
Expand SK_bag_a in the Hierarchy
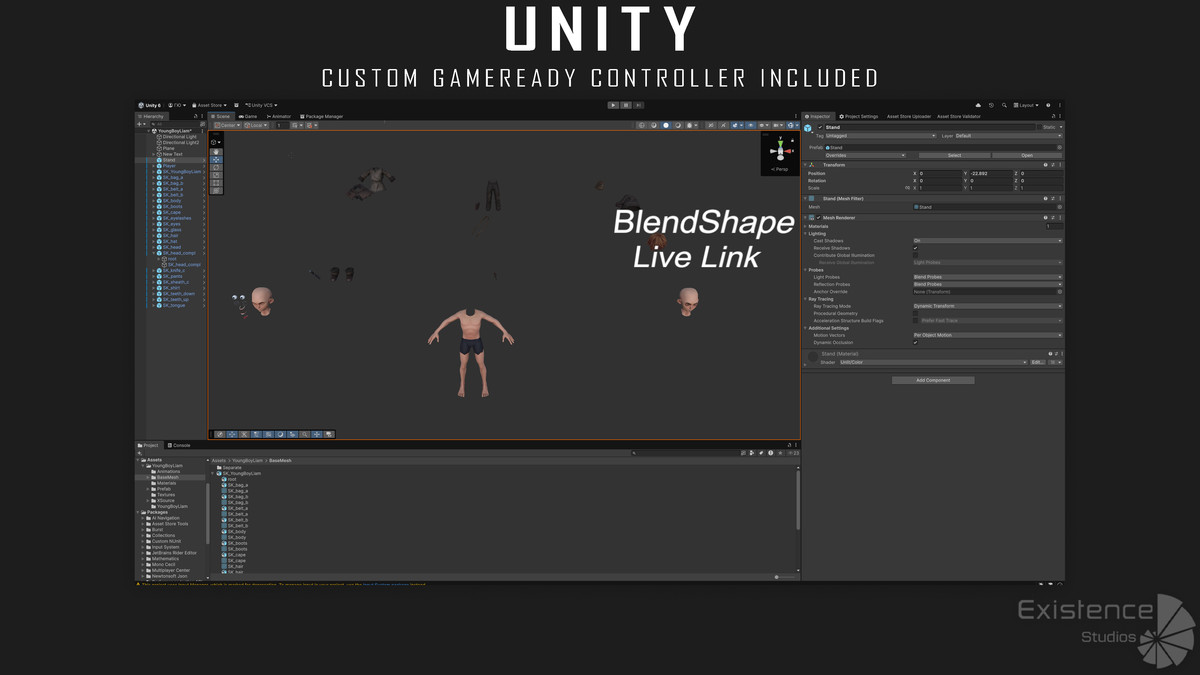point(153,177)
